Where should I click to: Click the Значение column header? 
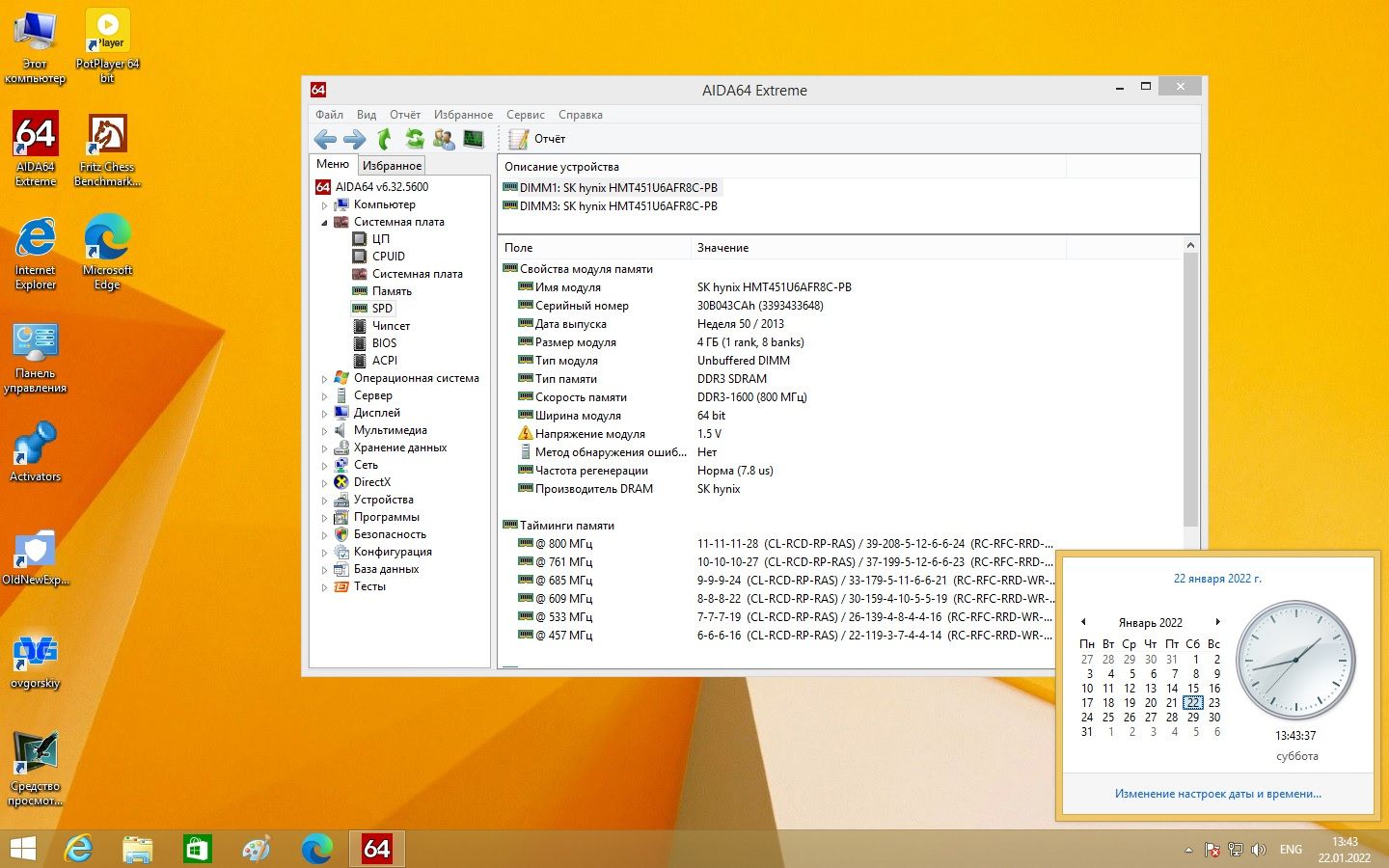click(878, 248)
